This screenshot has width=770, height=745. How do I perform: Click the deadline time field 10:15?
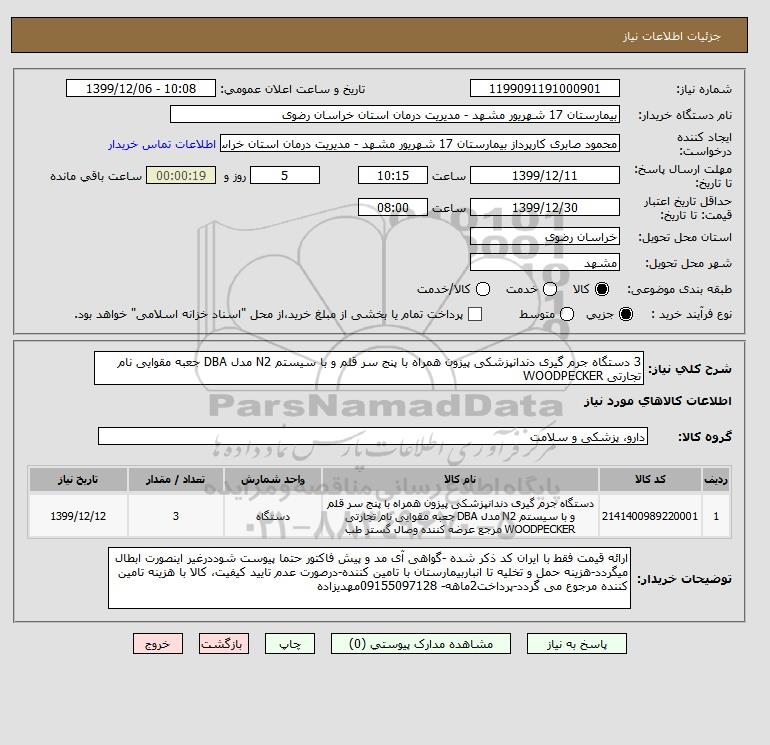coord(393,175)
